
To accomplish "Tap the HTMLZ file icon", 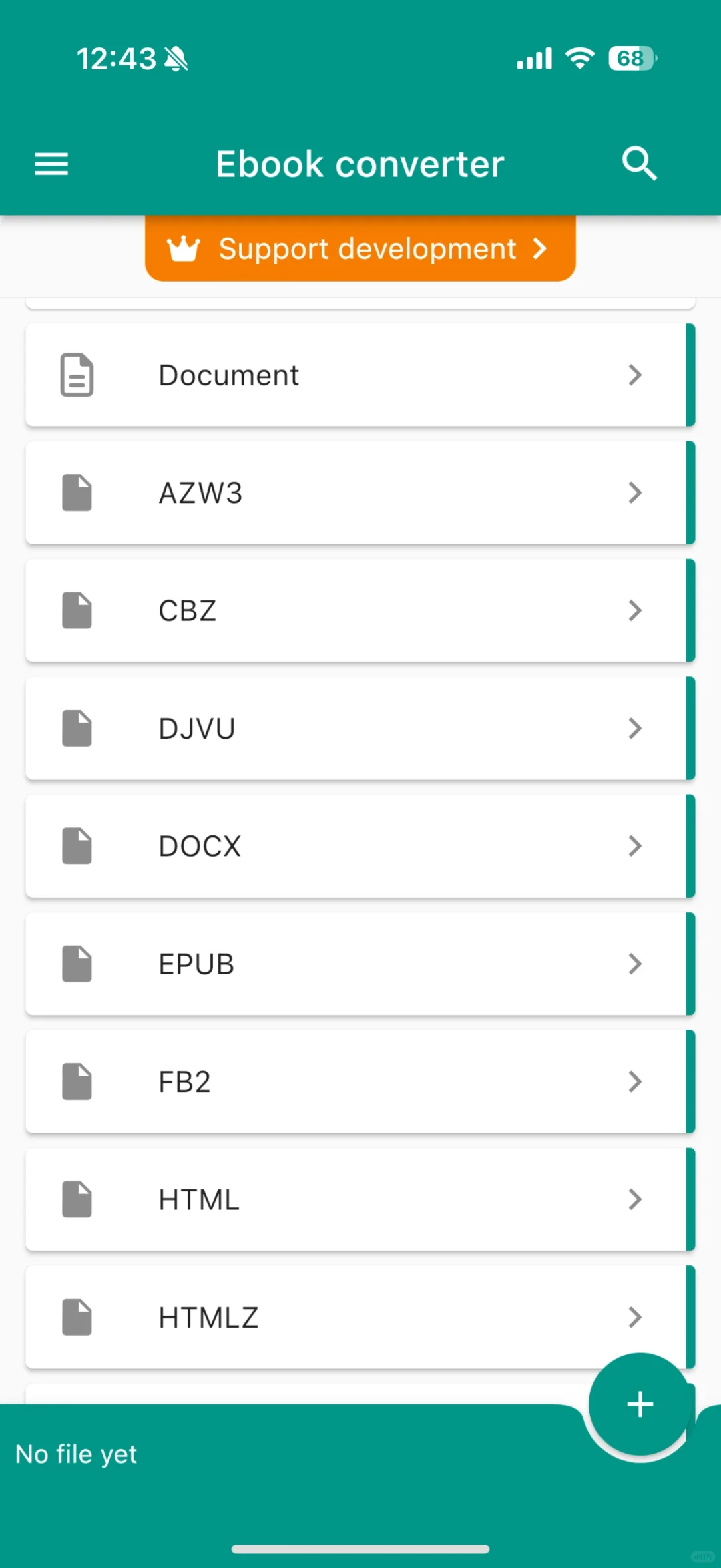I will pos(77,1317).
